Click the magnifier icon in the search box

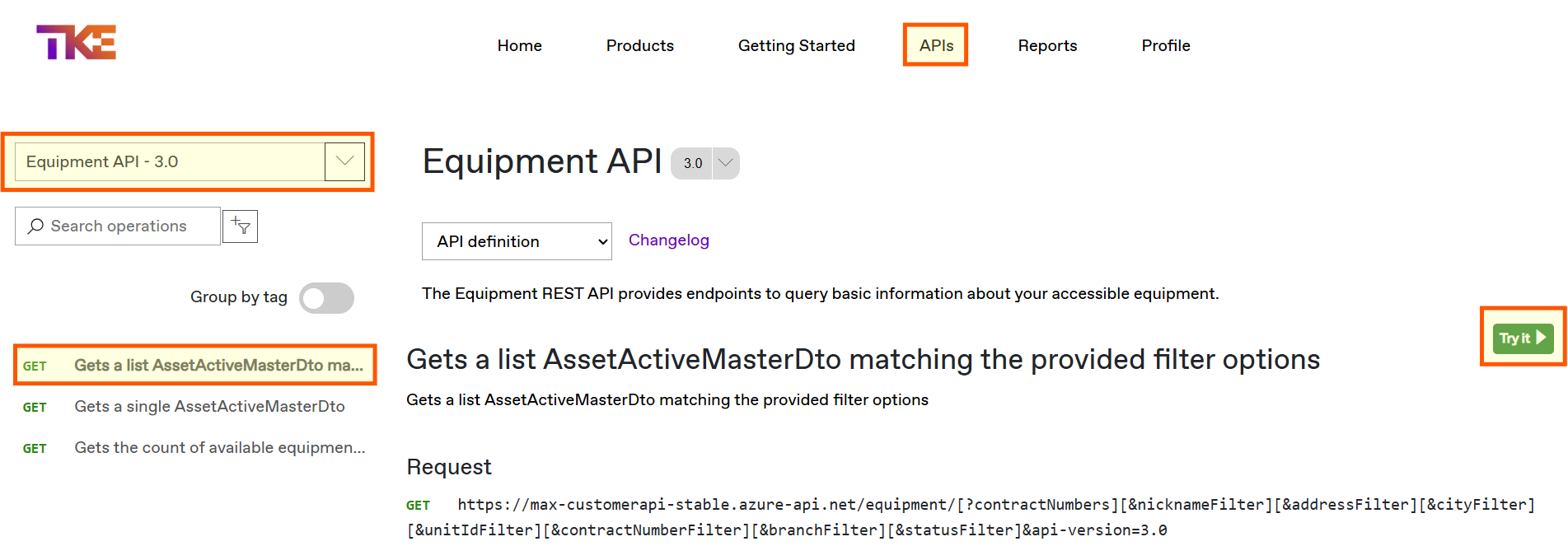click(35, 226)
